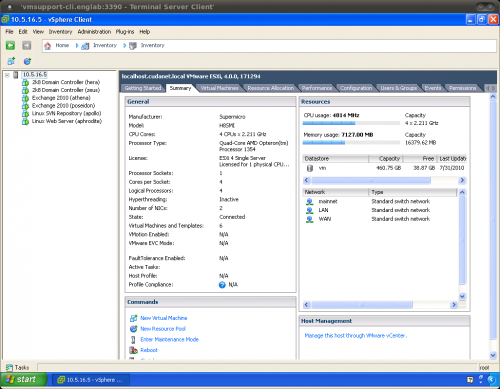Click the Enter Maintenance Mode link
This screenshot has height=389, width=500.
[169, 339]
